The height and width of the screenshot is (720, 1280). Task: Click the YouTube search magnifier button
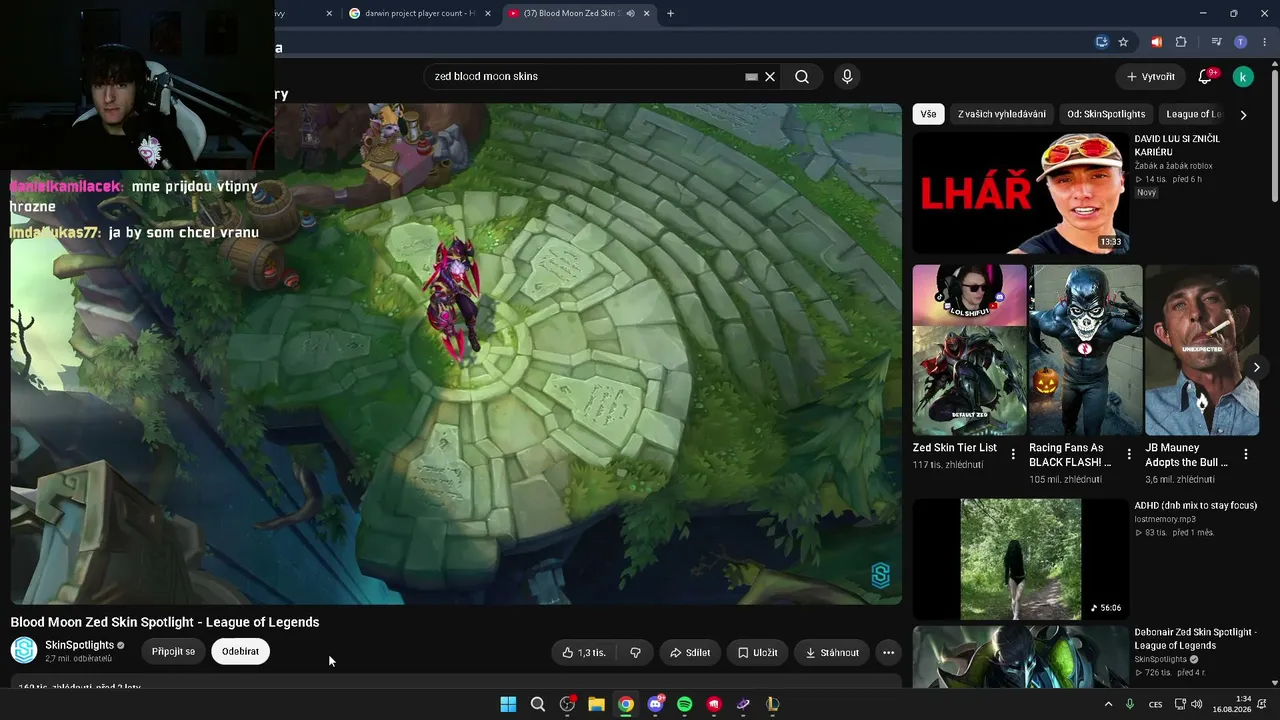tap(802, 77)
